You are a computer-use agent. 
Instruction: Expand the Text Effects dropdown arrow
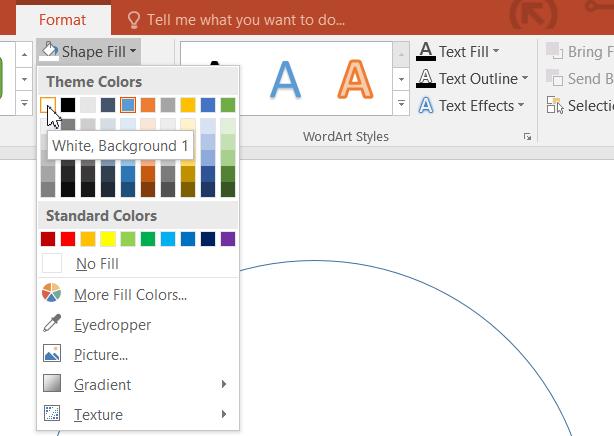[521, 105]
